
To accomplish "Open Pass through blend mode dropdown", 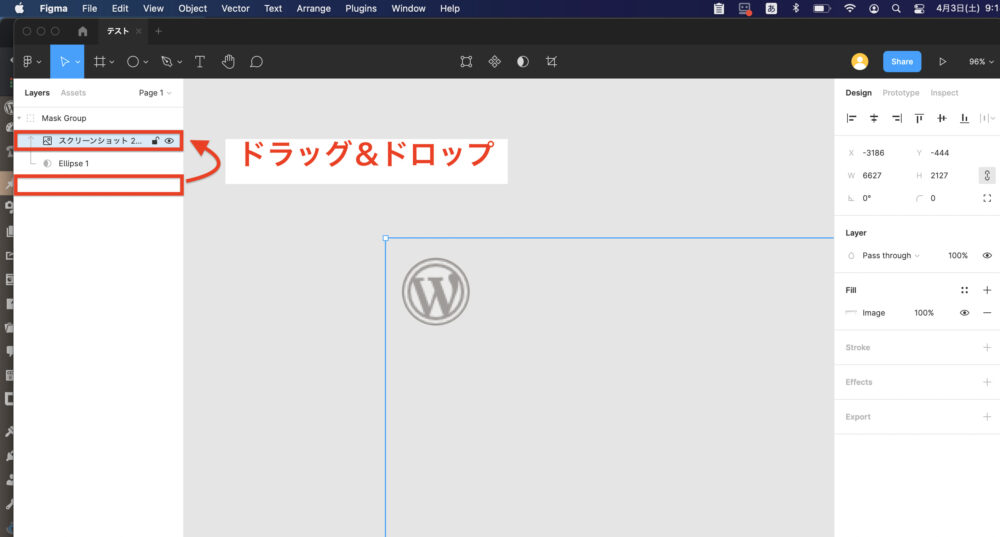I will pyautogui.click(x=890, y=256).
